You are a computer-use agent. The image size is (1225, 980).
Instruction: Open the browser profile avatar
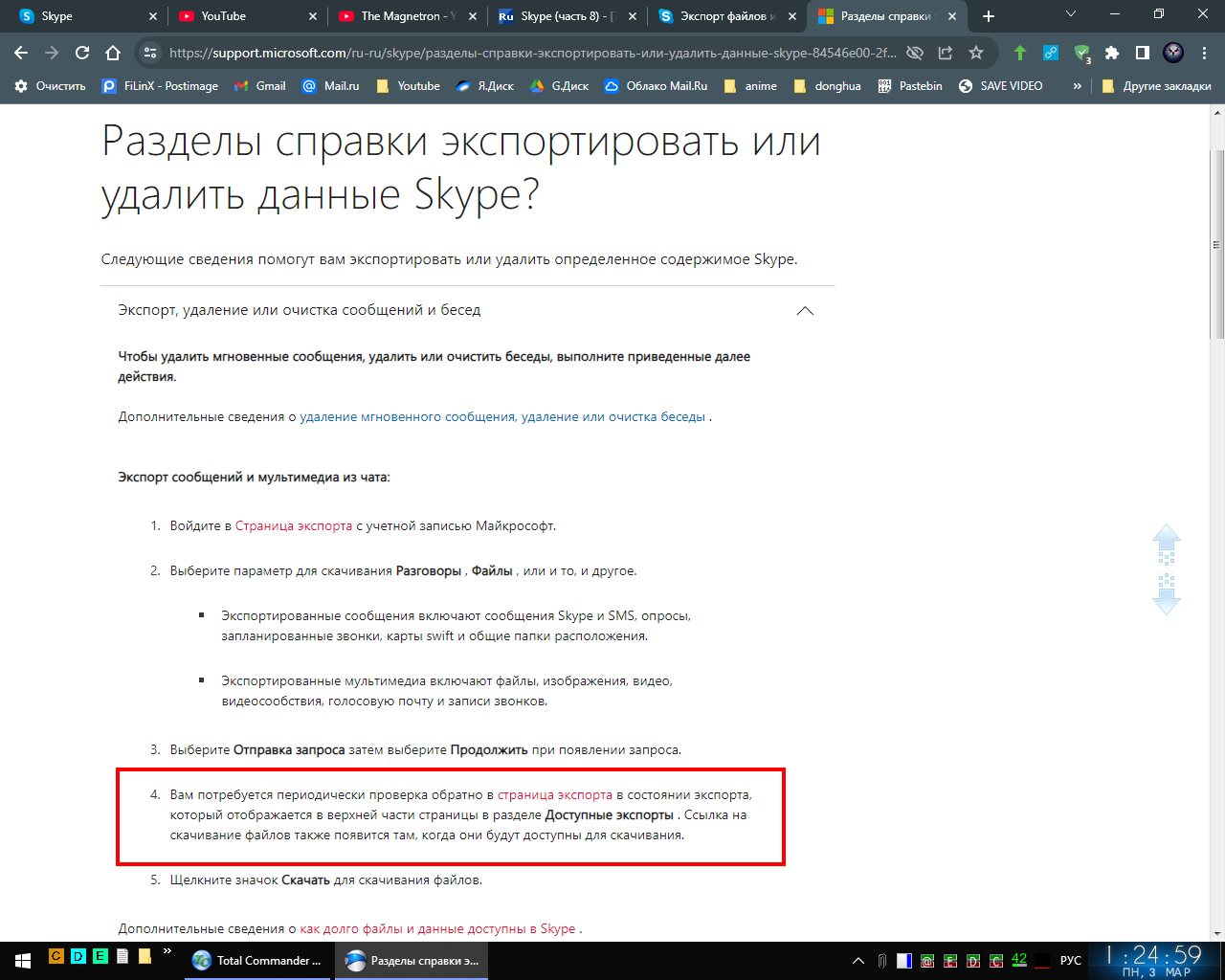[1173, 54]
